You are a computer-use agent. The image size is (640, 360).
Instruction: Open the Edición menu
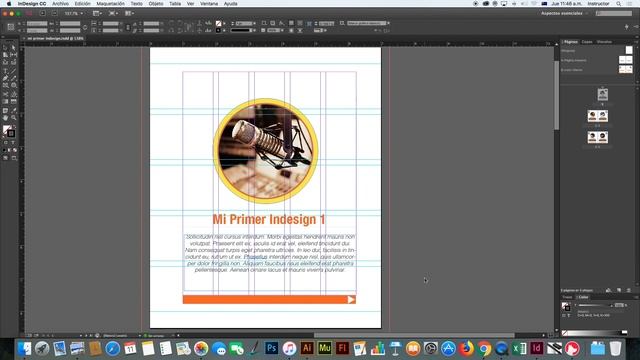tap(82, 4)
